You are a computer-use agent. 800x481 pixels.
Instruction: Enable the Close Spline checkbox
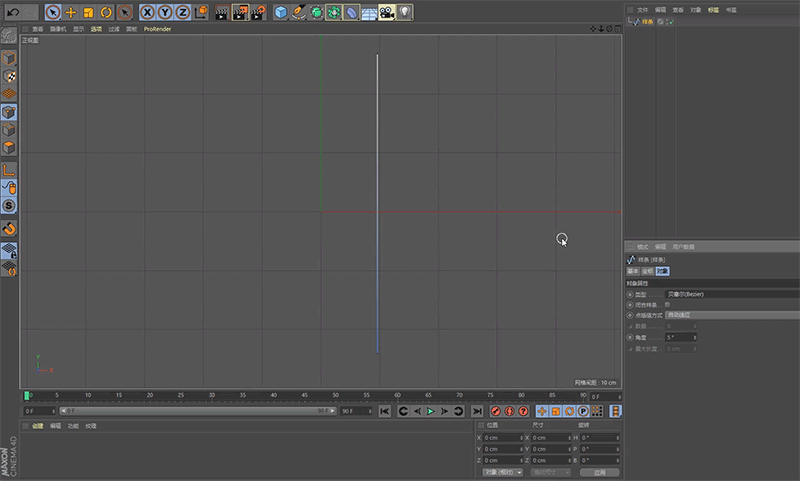[668, 304]
